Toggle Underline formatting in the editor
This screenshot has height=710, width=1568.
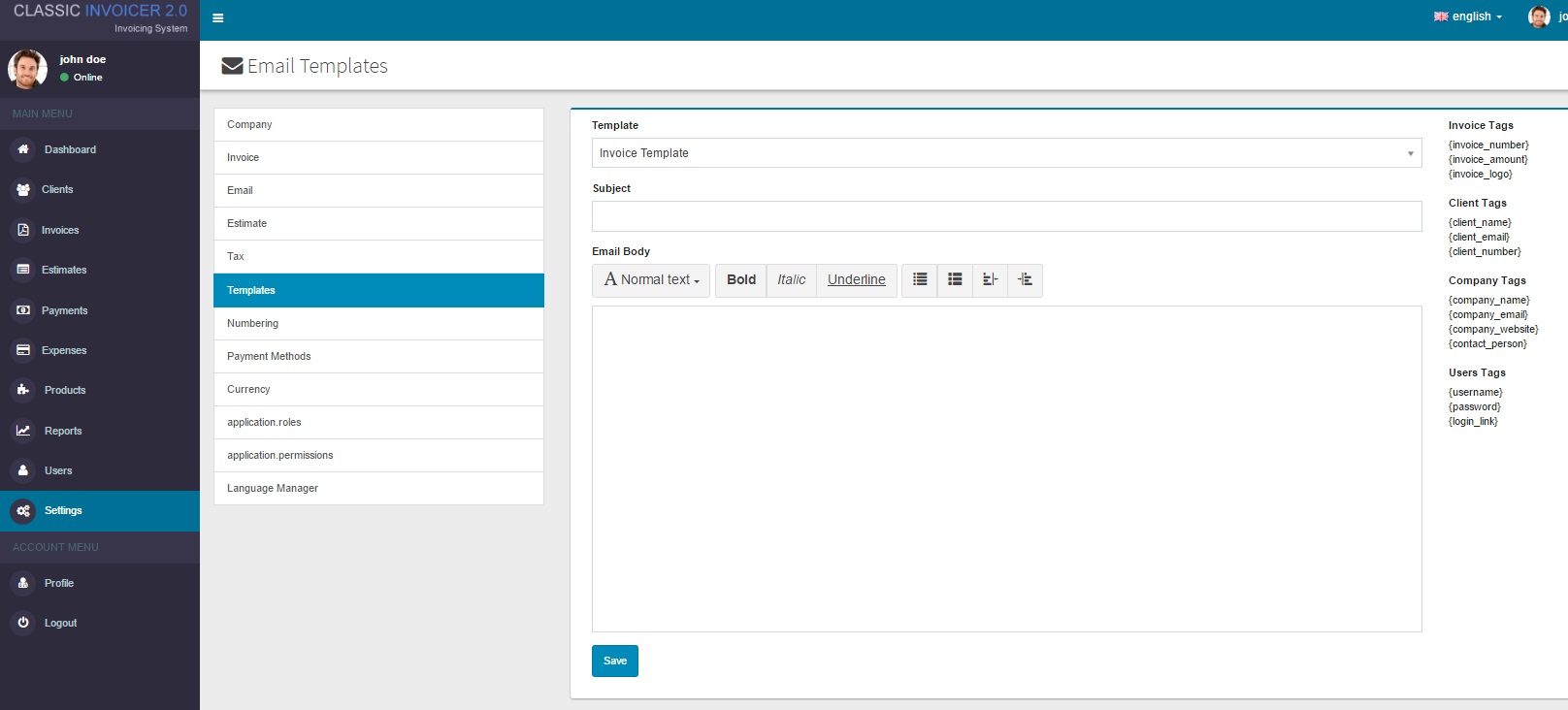(856, 279)
